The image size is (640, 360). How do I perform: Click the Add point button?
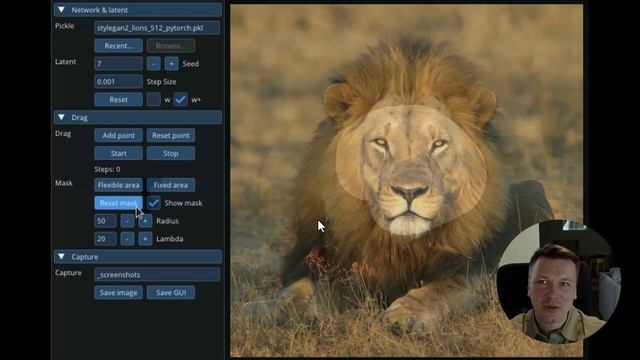[118, 136]
